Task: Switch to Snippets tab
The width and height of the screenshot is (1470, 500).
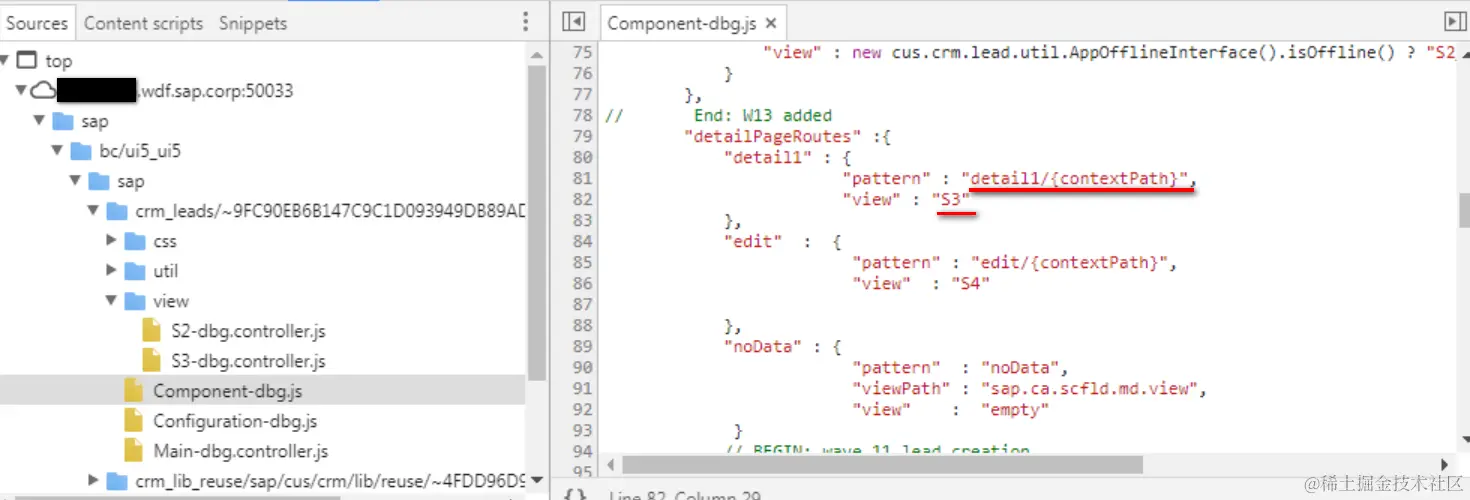Action: click(252, 23)
